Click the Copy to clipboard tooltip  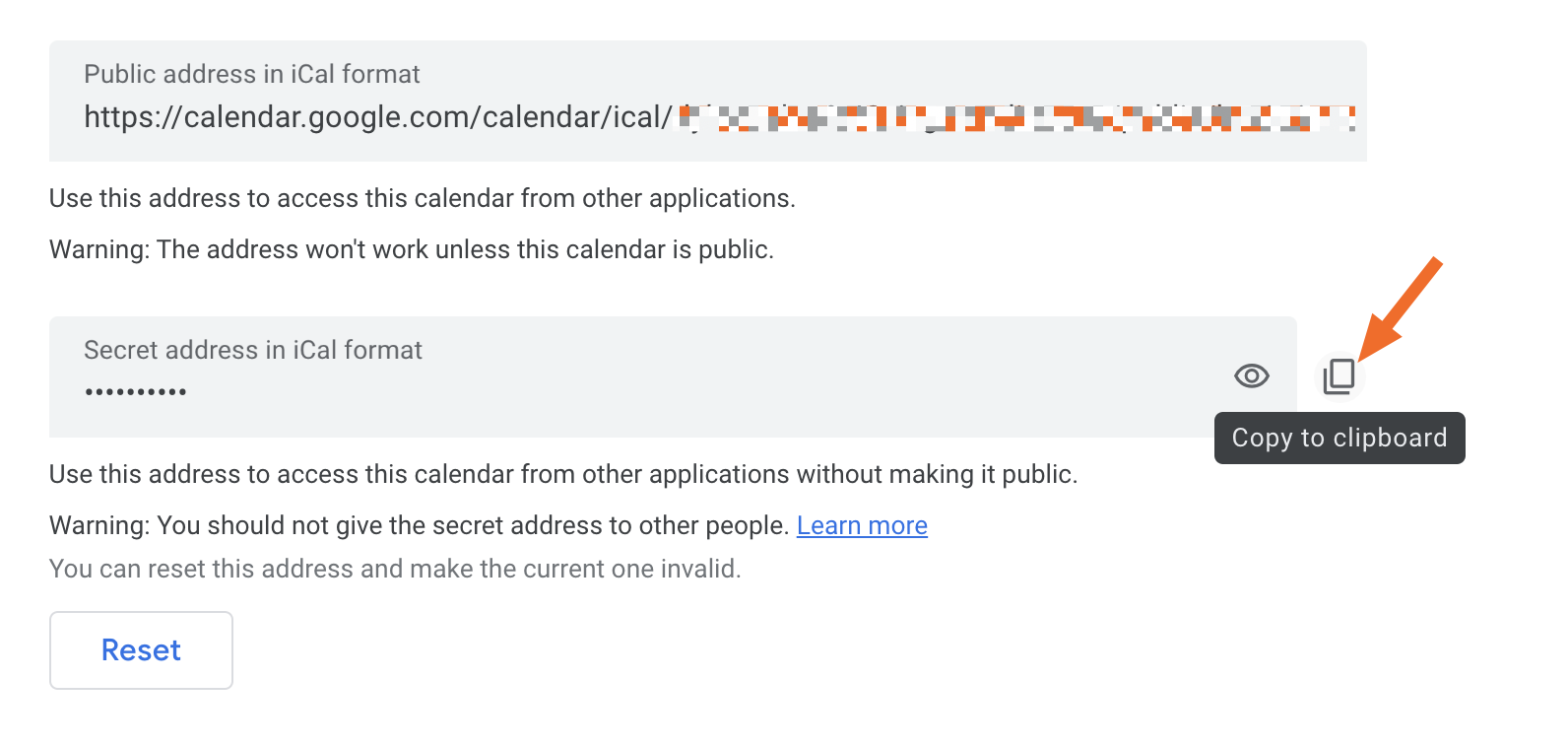coord(1339,438)
